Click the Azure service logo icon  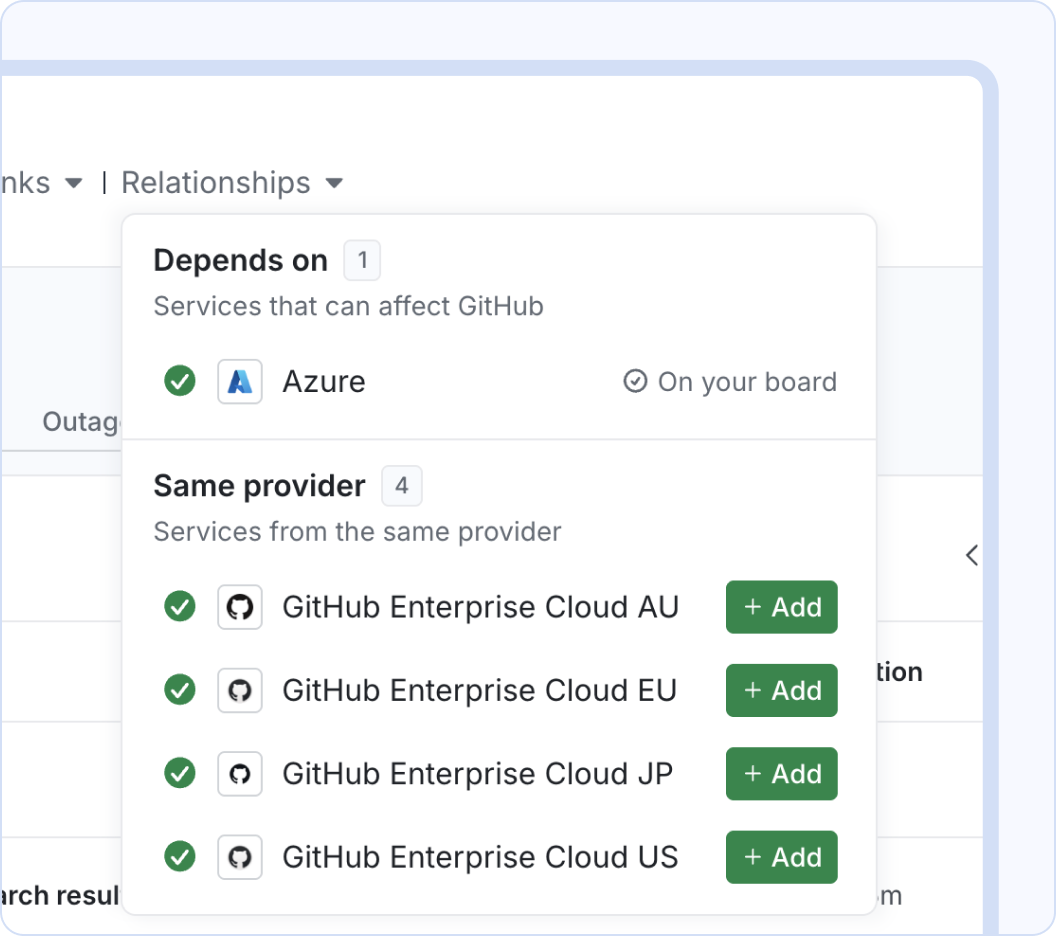(240, 382)
